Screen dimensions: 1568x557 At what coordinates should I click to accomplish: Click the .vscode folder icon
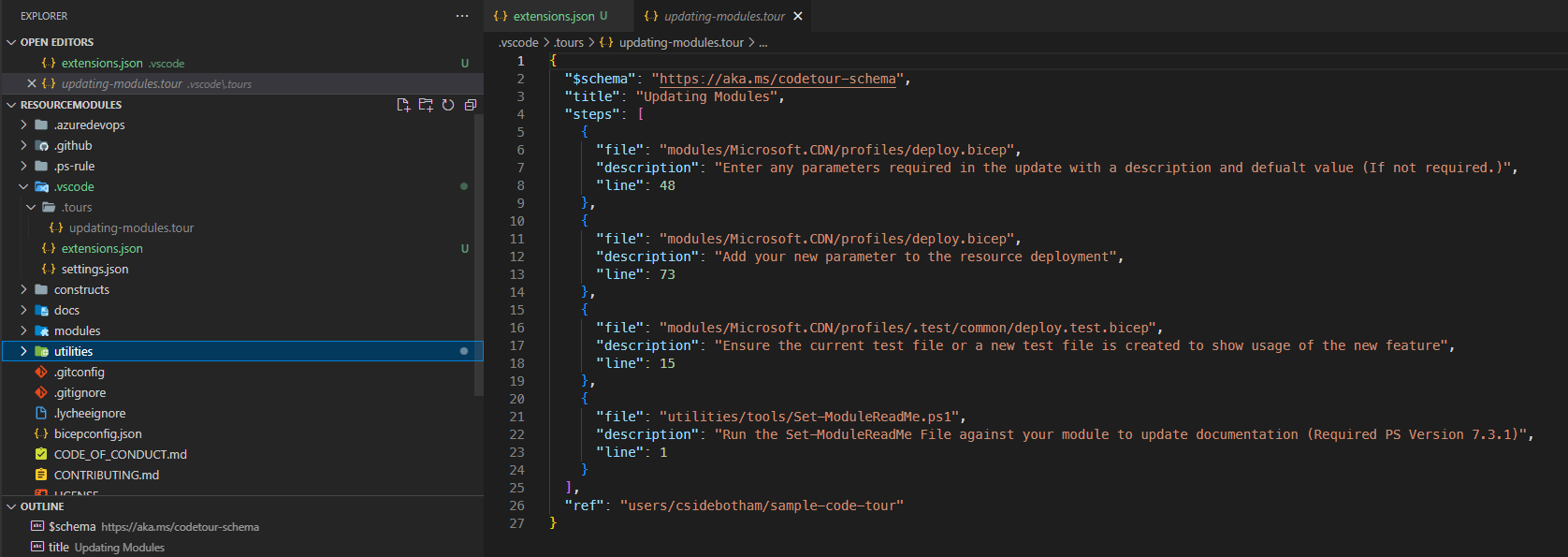click(41, 186)
